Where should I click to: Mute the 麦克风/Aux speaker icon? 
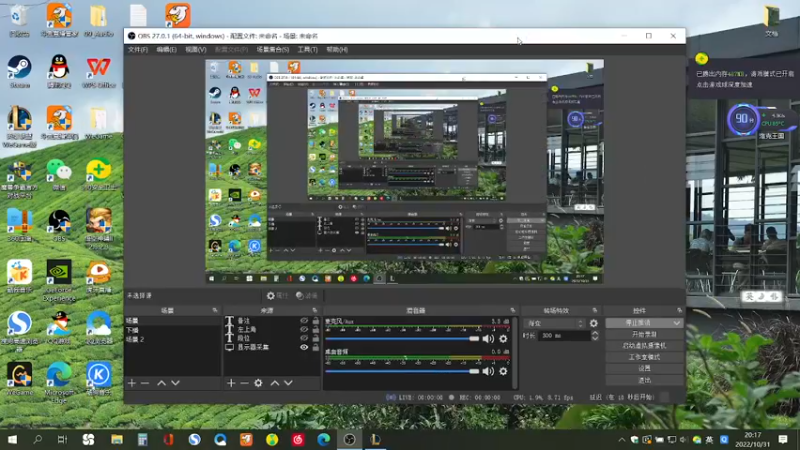[488, 339]
